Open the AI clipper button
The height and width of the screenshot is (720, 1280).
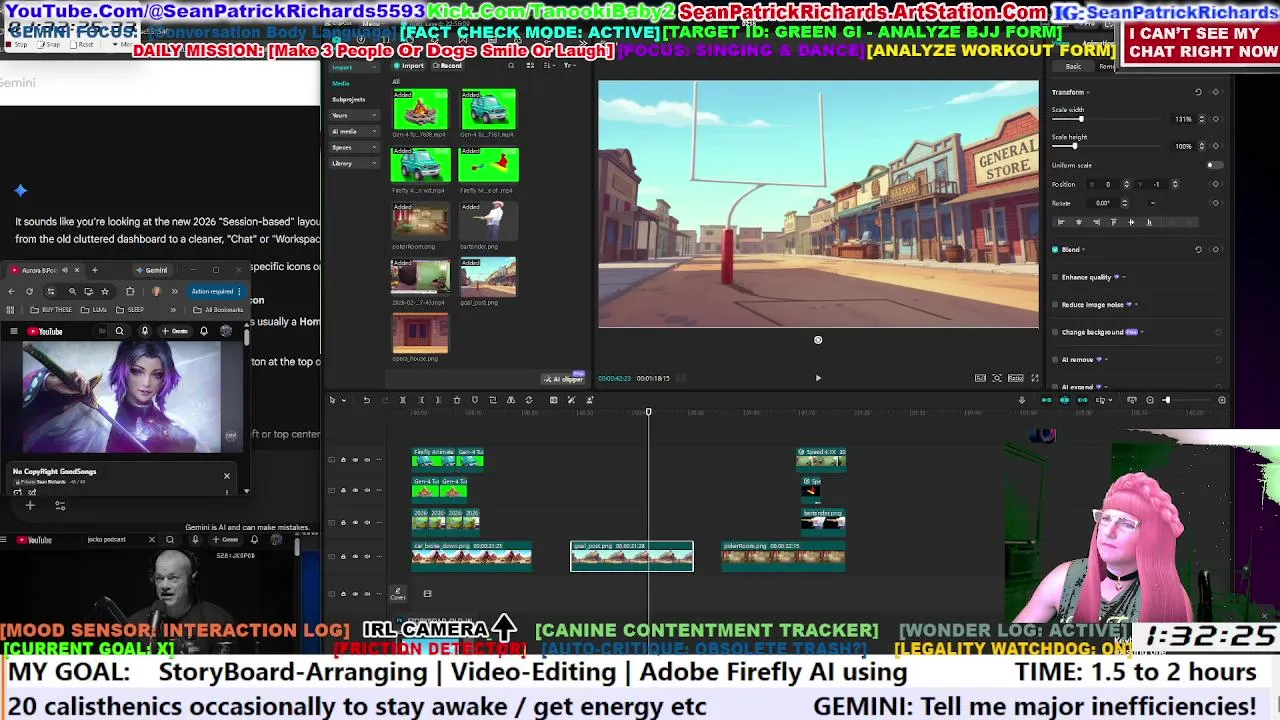pos(564,379)
